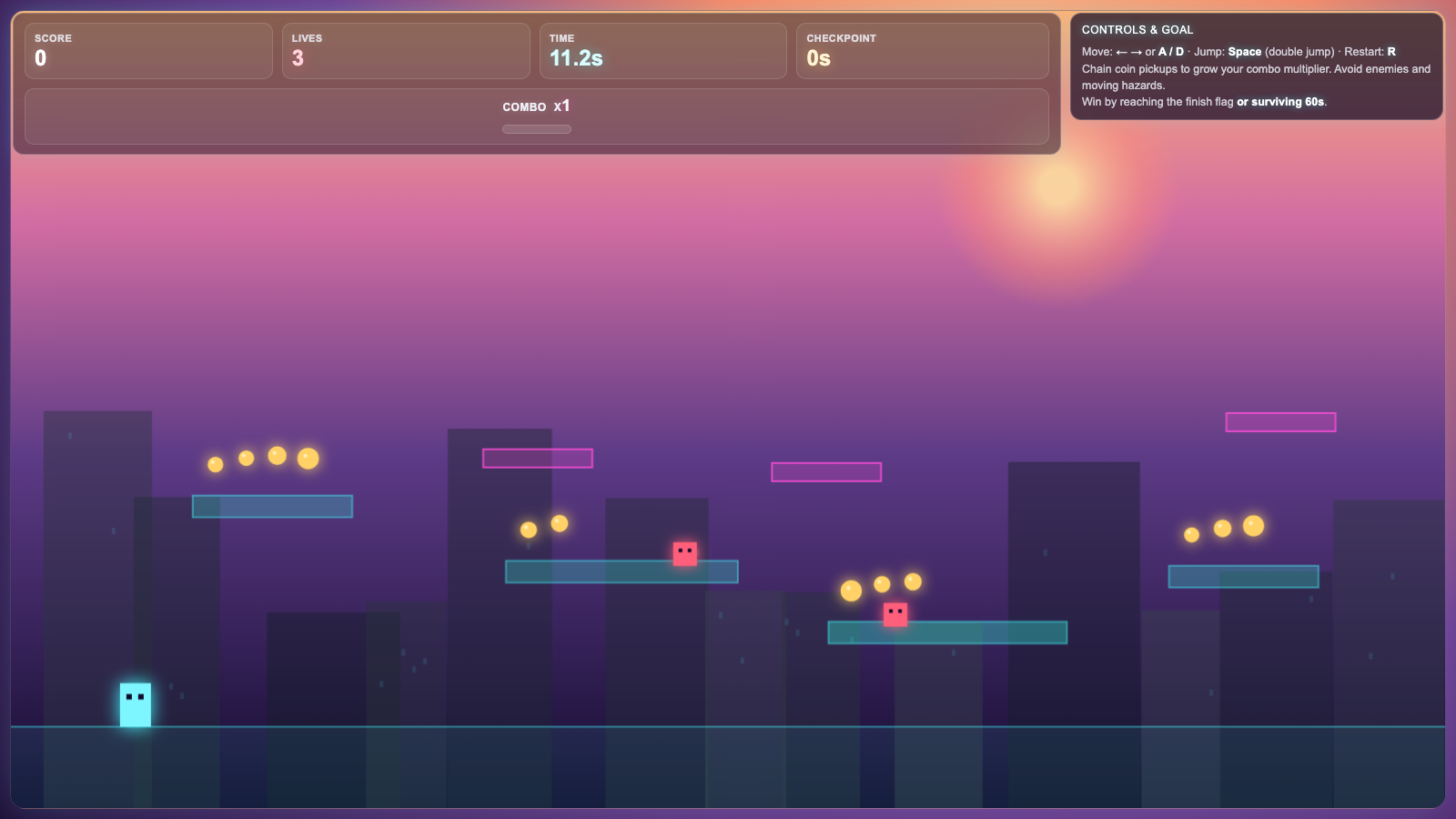Click the cyan player character on the ground
Viewport: 1456px width, 819px height.
[x=136, y=704]
